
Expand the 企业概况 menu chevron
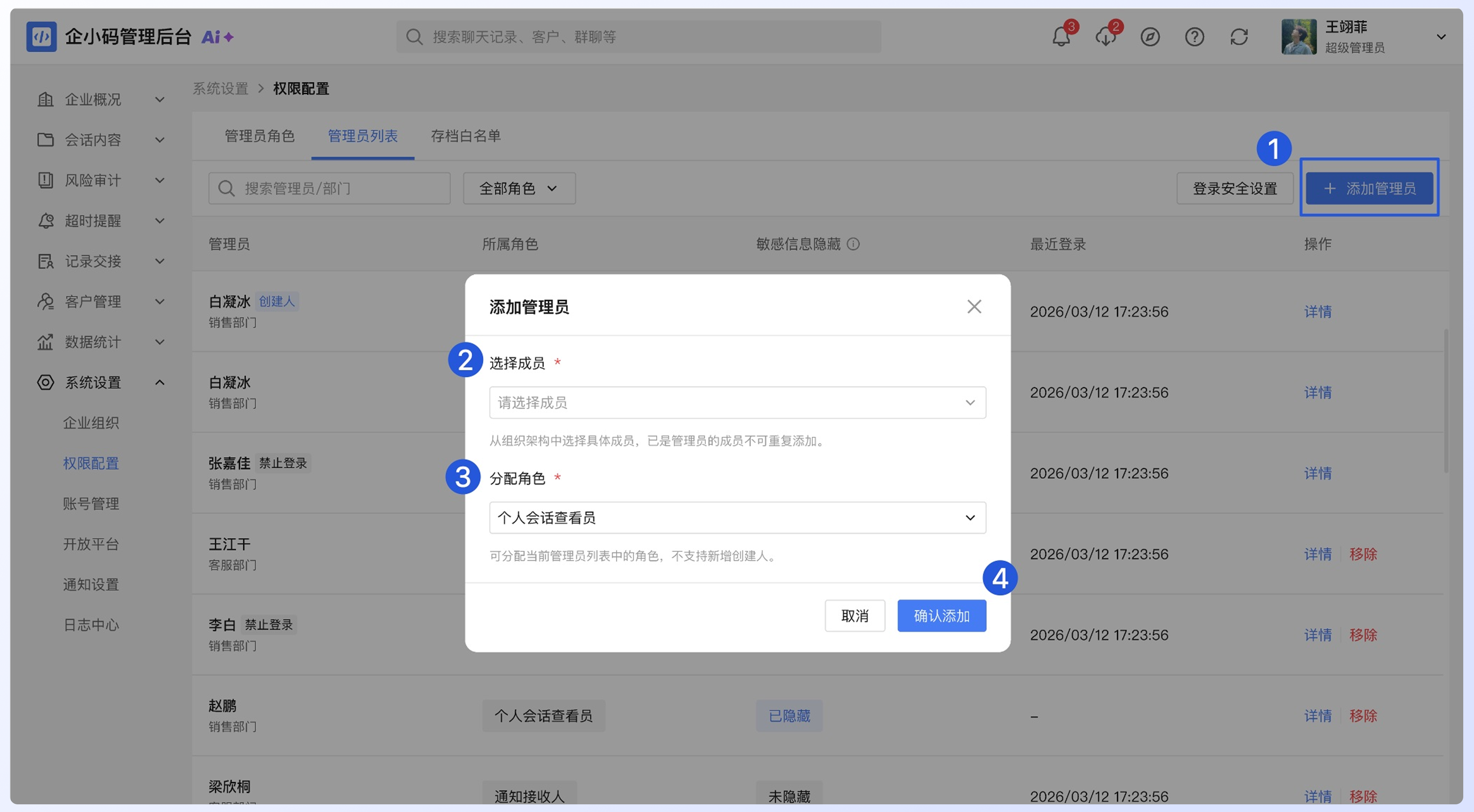click(x=160, y=99)
